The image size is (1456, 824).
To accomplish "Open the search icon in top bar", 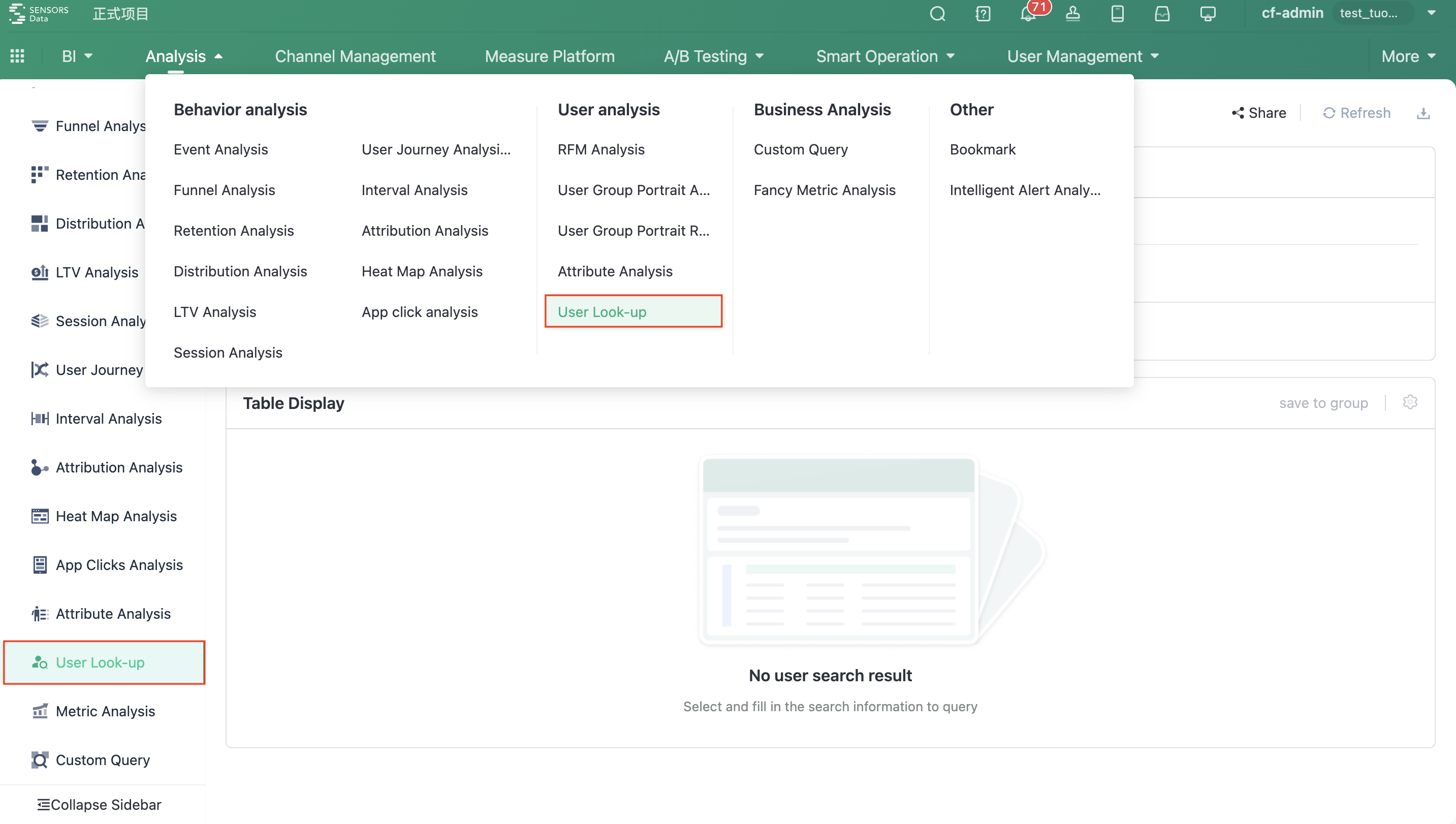I will [x=937, y=14].
